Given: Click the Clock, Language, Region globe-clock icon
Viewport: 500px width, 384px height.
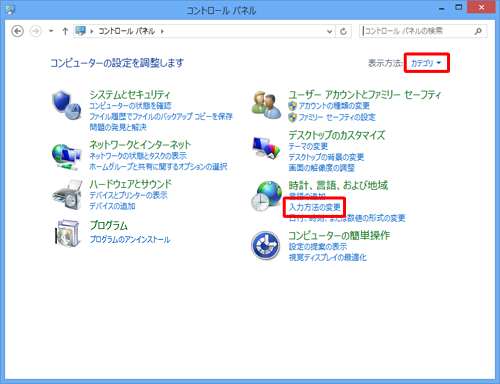Looking at the screenshot, I should coord(266,196).
